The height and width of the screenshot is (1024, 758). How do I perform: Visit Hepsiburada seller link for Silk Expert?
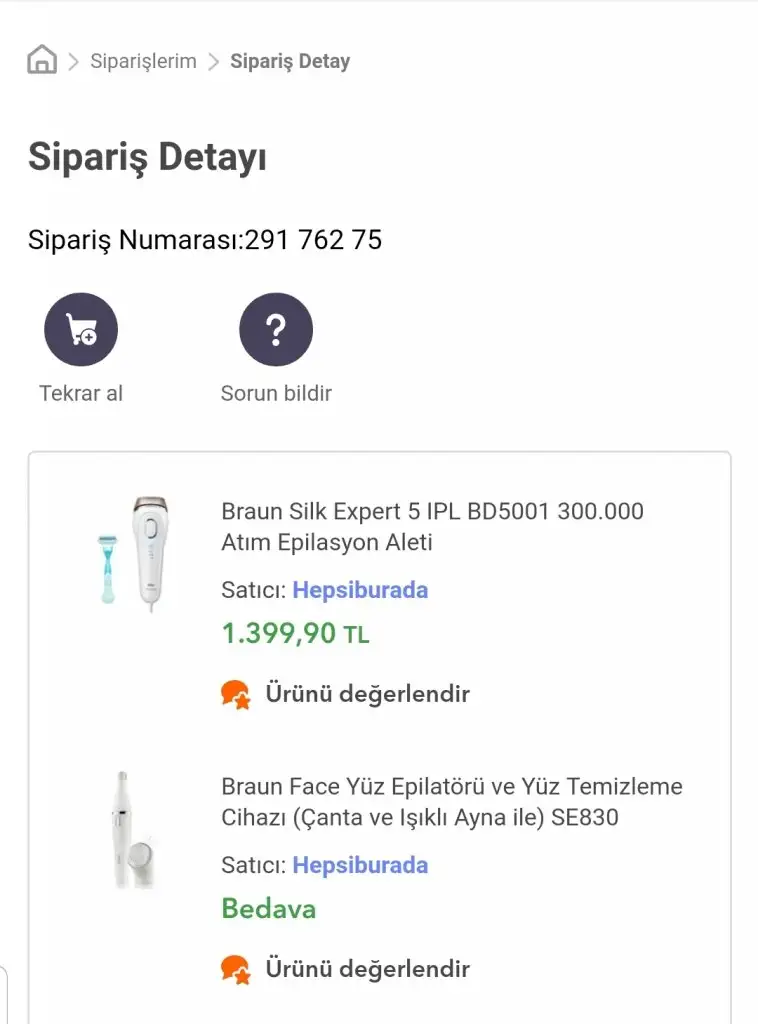[x=360, y=590]
